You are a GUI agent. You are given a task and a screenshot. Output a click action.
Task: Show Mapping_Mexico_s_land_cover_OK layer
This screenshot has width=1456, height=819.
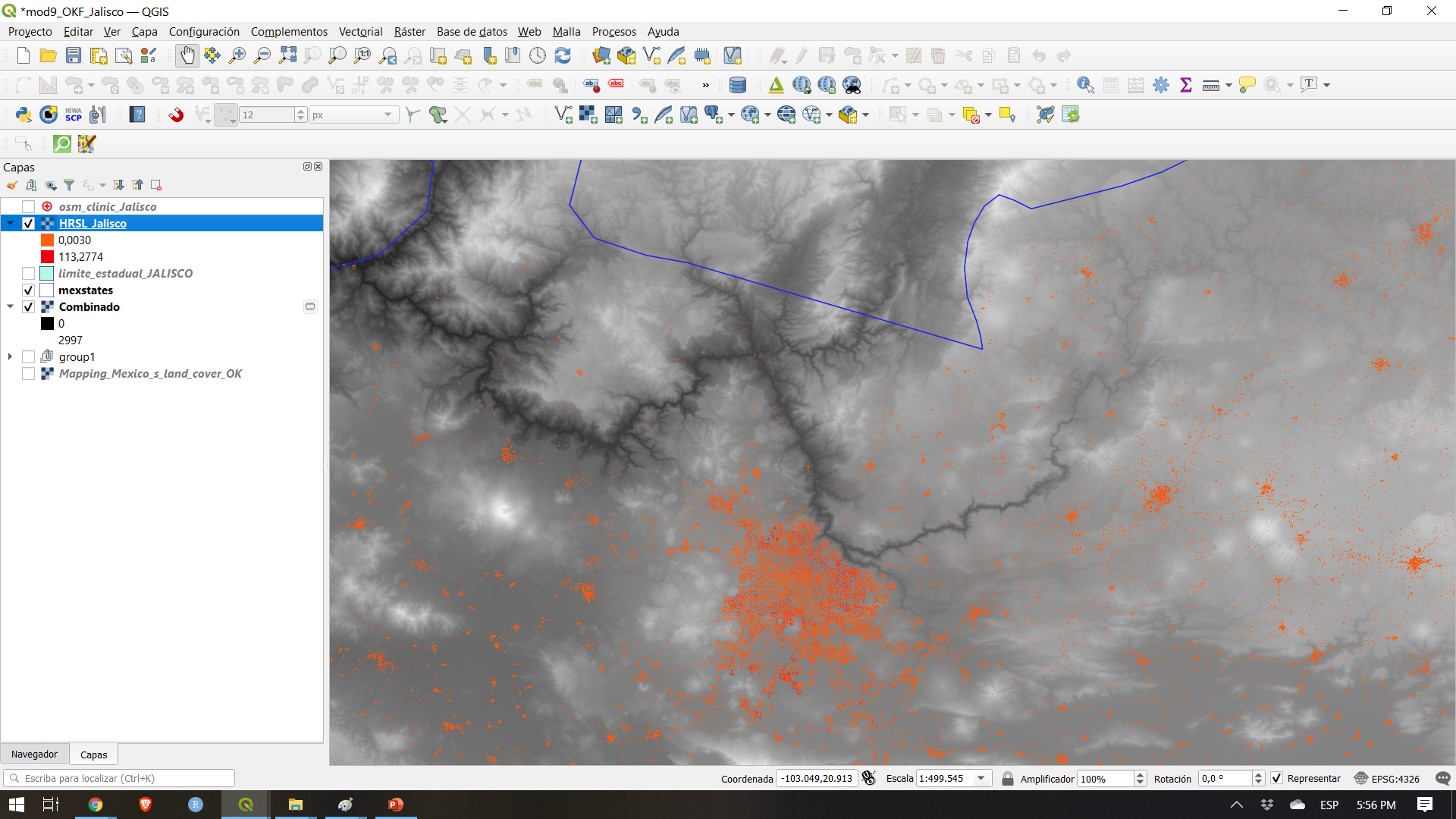[x=29, y=373]
